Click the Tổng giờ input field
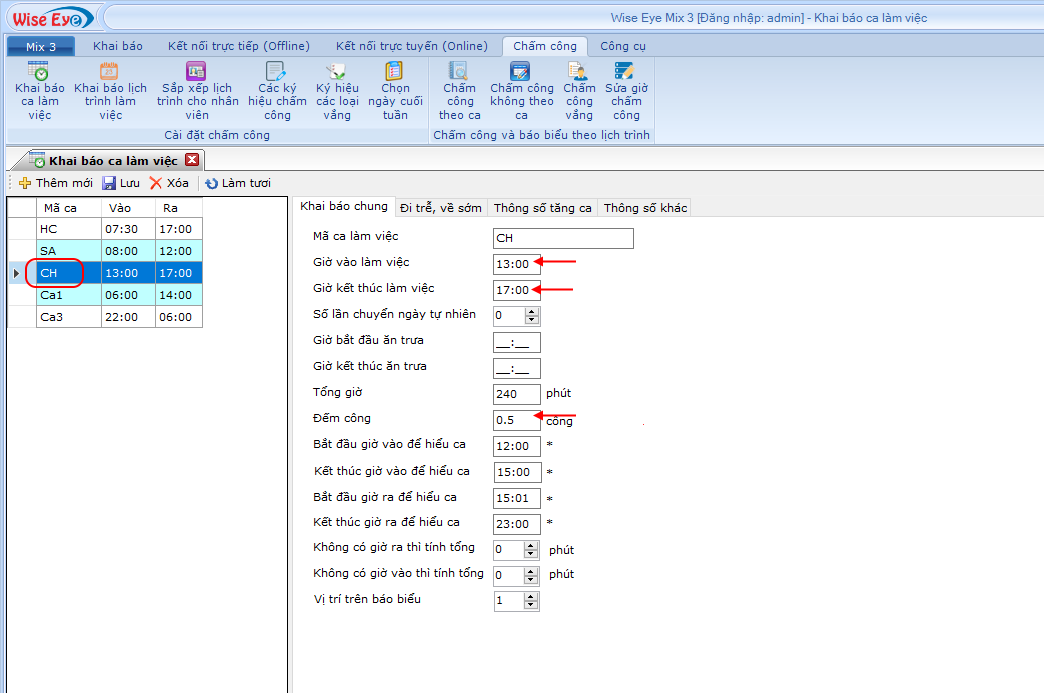The image size is (1044, 693). pyautogui.click(x=516, y=394)
